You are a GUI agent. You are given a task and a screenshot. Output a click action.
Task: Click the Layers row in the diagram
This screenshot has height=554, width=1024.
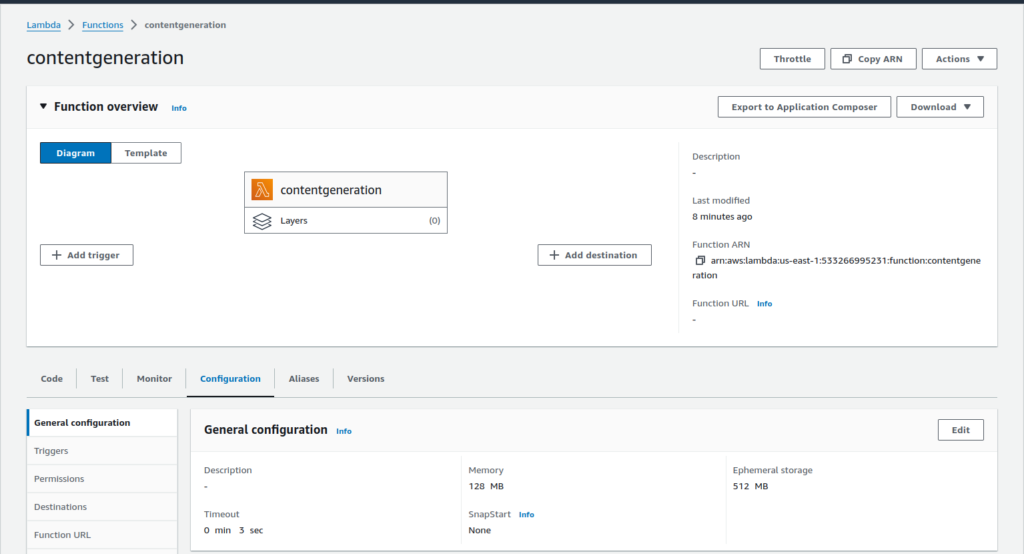click(346, 221)
